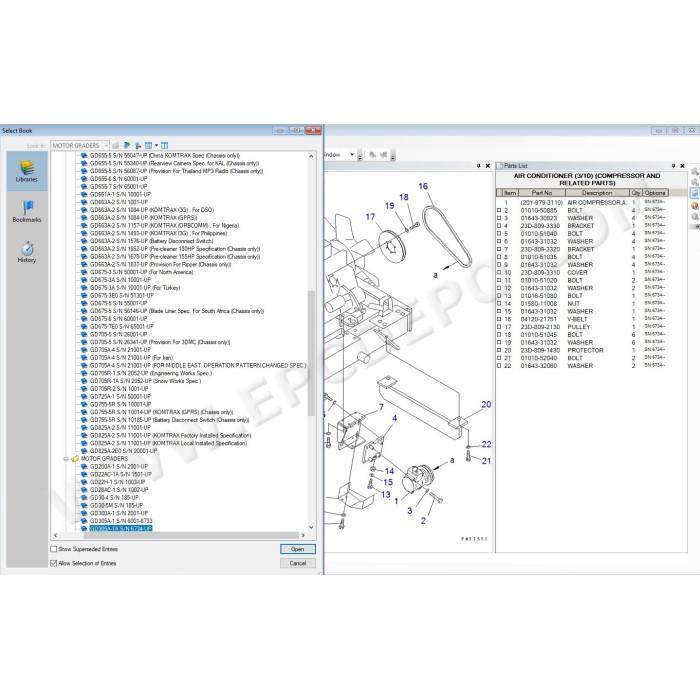Close the illustration panel with its X

(x=488, y=166)
